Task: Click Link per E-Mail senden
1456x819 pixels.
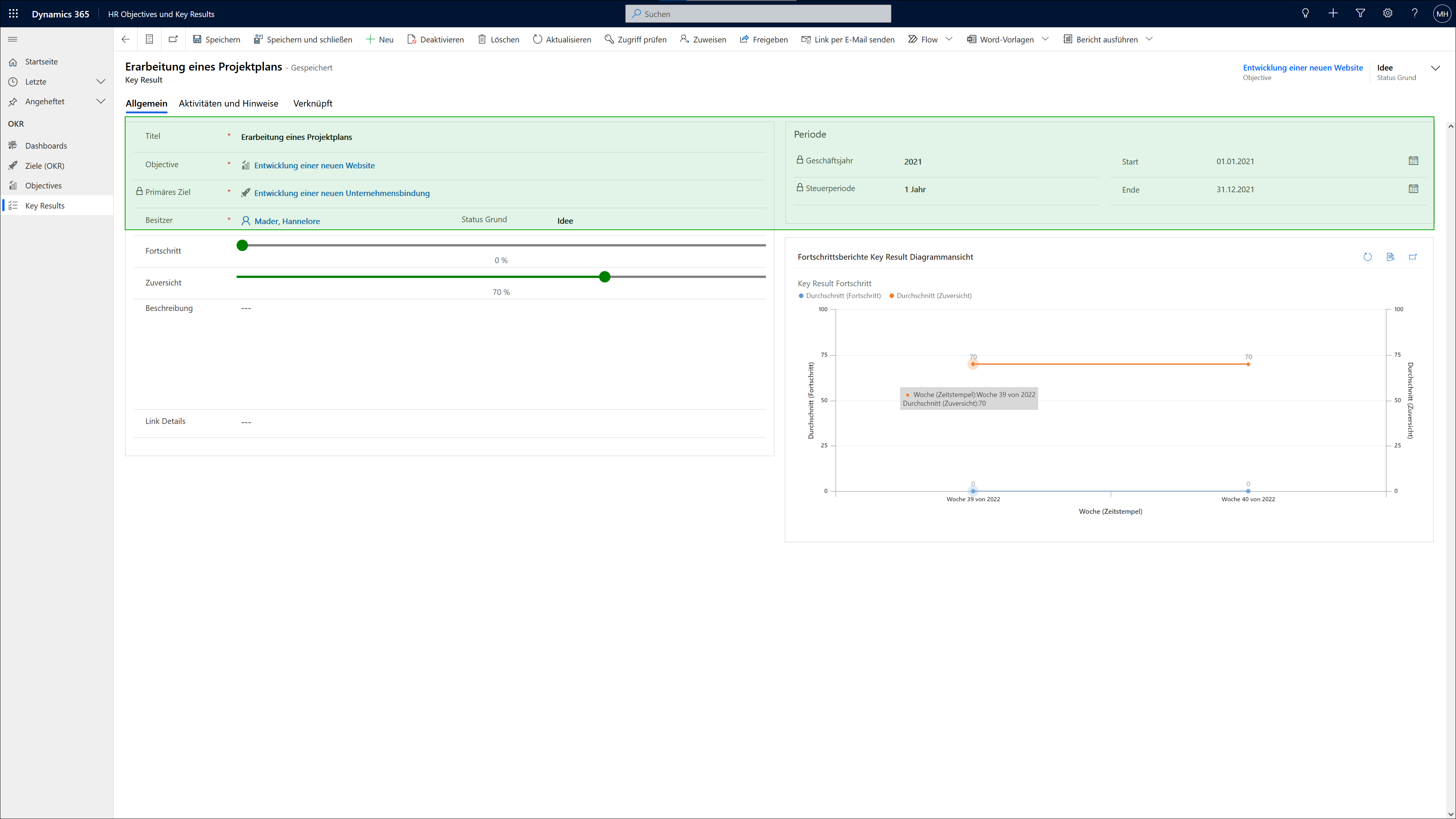Action: coord(848,39)
